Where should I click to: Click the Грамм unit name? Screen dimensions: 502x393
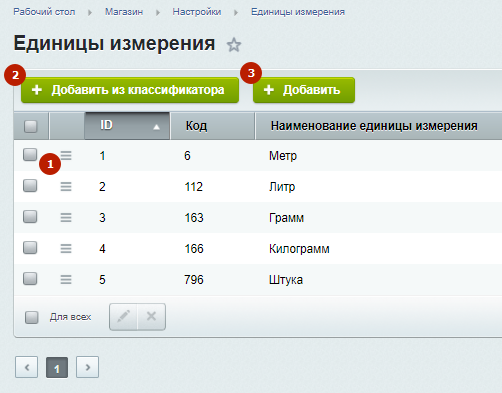tap(286, 218)
